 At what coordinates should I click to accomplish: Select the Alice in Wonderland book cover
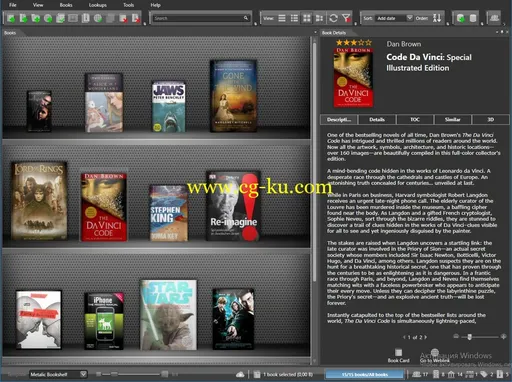pos(104,103)
